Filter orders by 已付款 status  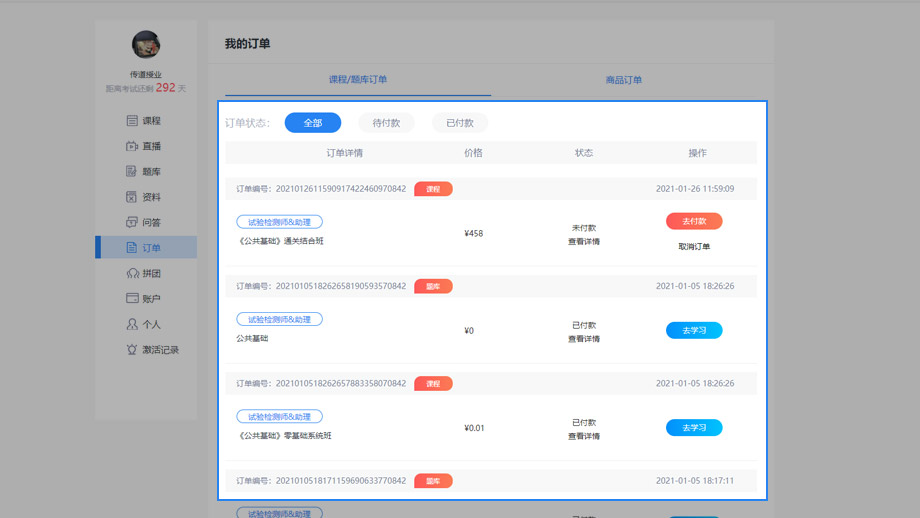click(460, 123)
